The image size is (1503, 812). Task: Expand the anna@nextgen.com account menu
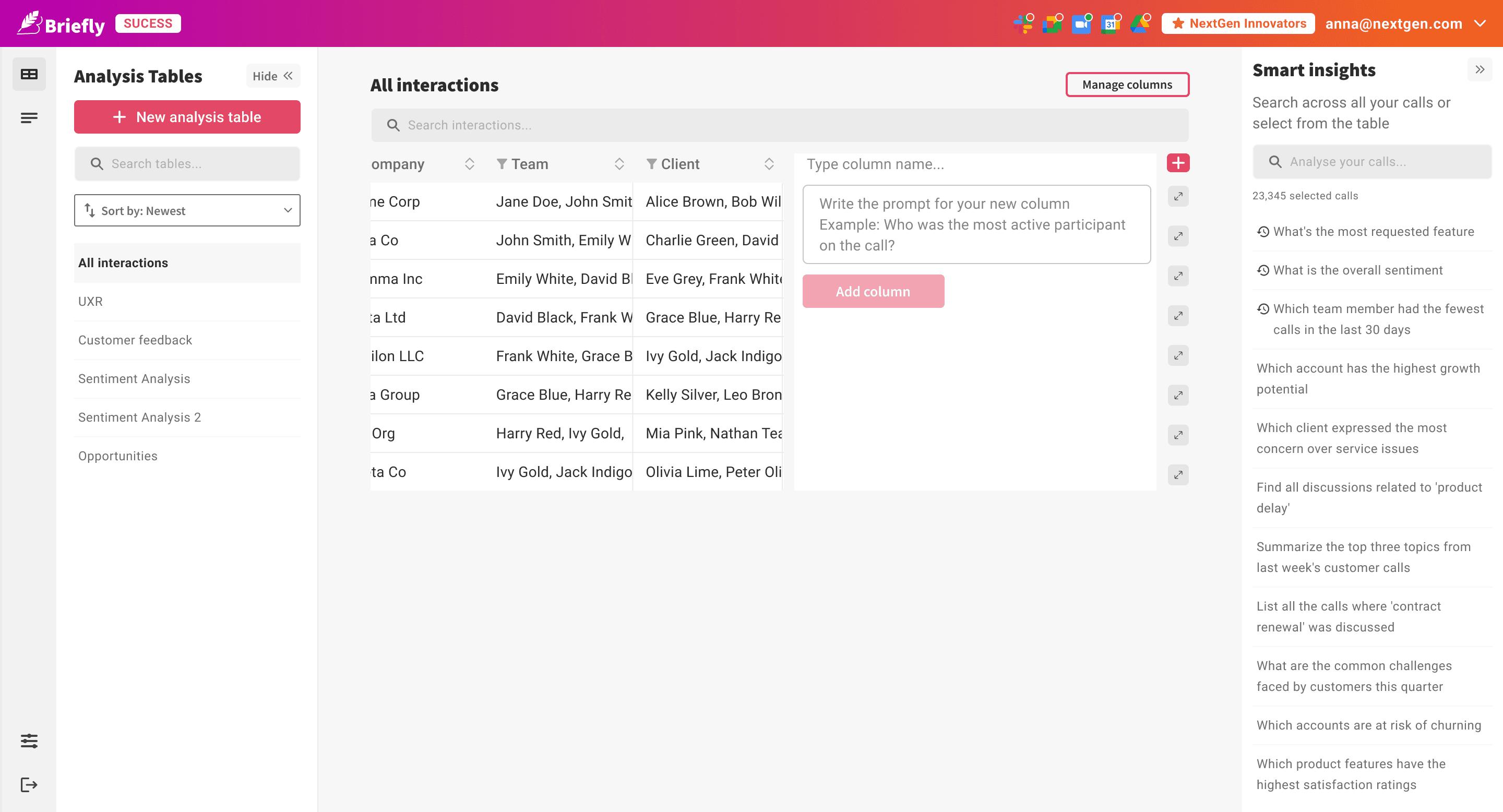[x=1480, y=24]
